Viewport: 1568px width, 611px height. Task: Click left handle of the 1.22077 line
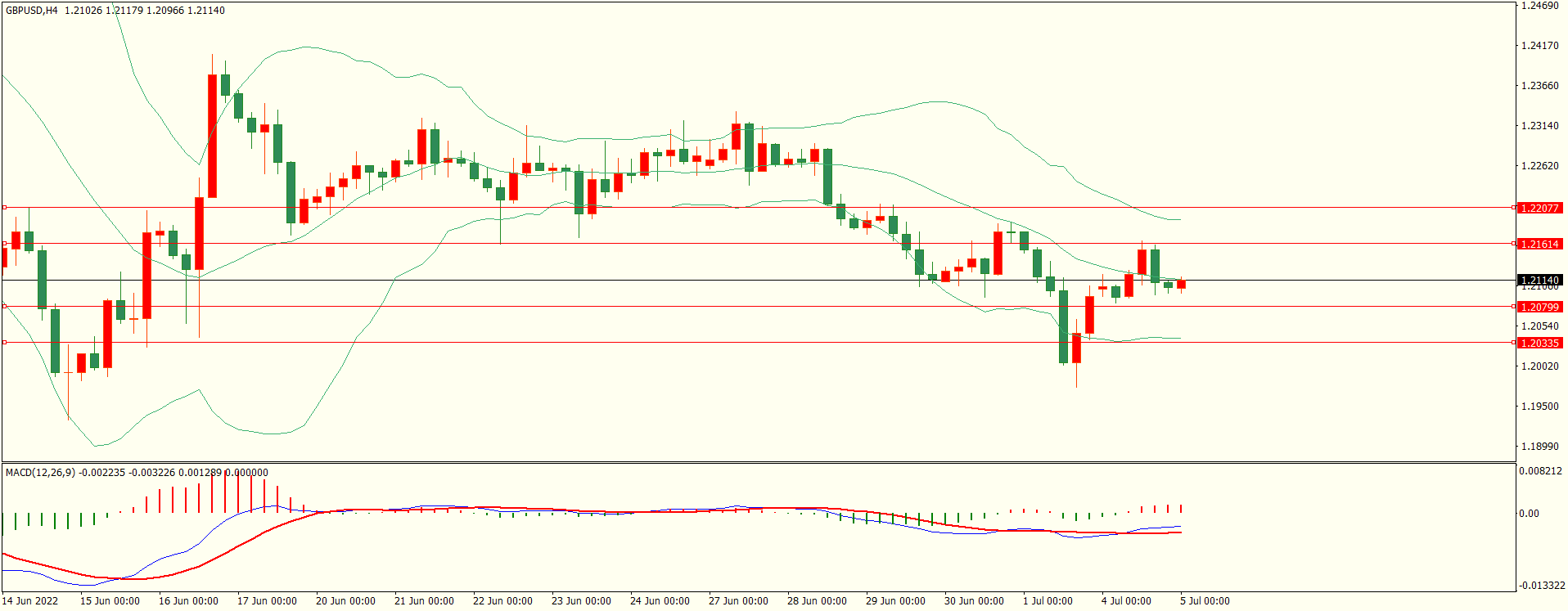[4, 208]
